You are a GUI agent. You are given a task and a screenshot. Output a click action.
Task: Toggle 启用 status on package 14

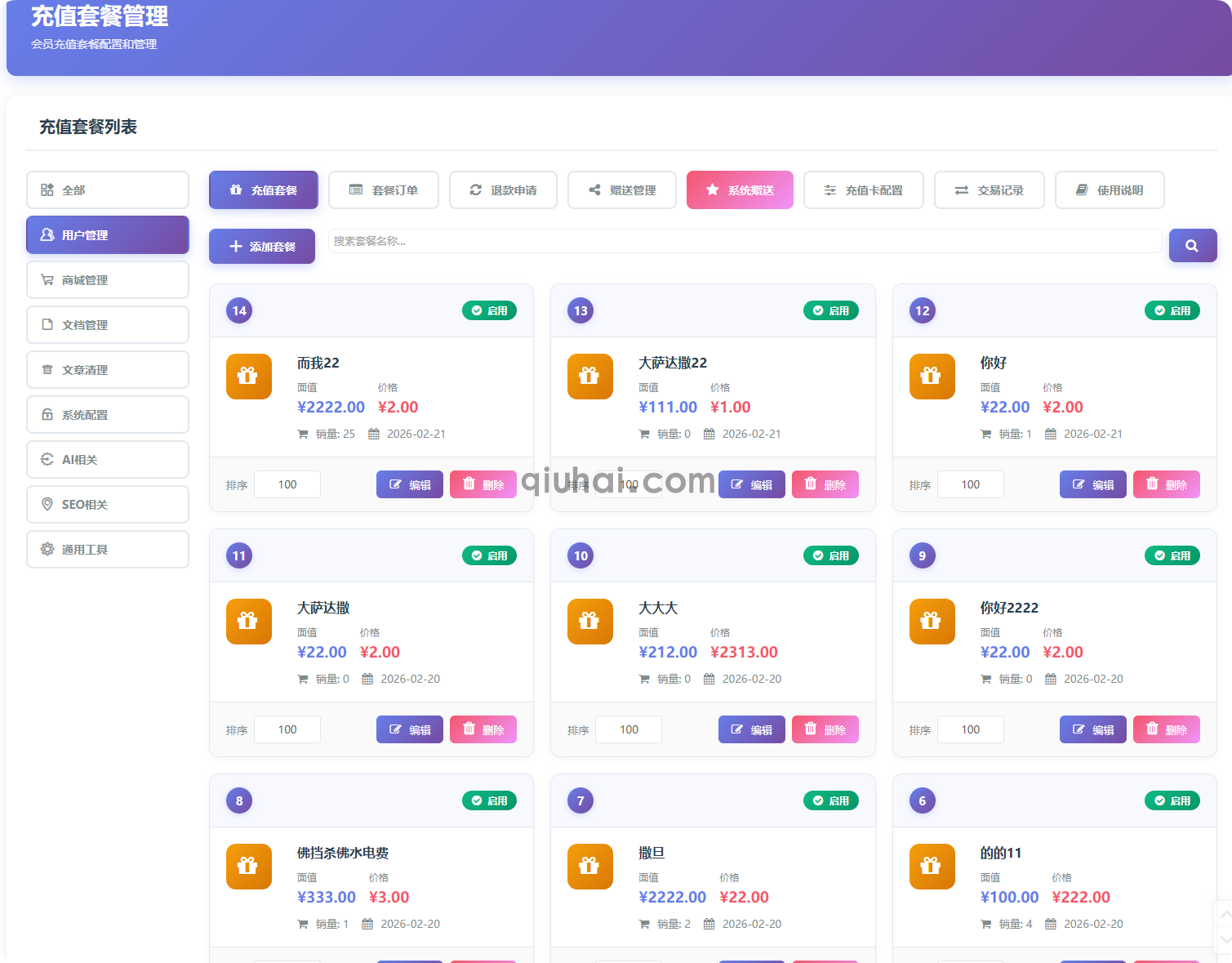(489, 310)
